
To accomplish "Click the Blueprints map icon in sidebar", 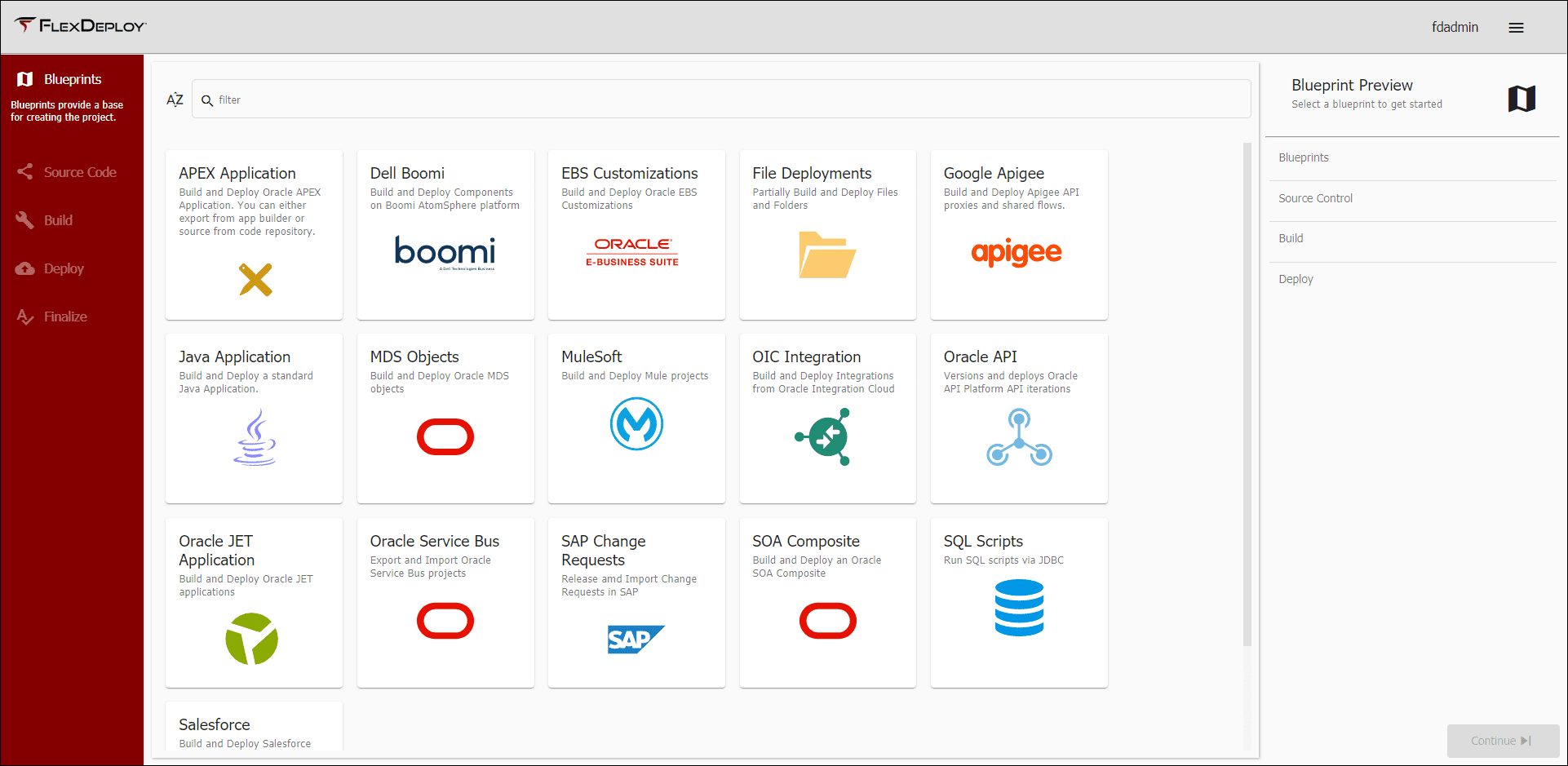I will click(x=25, y=79).
